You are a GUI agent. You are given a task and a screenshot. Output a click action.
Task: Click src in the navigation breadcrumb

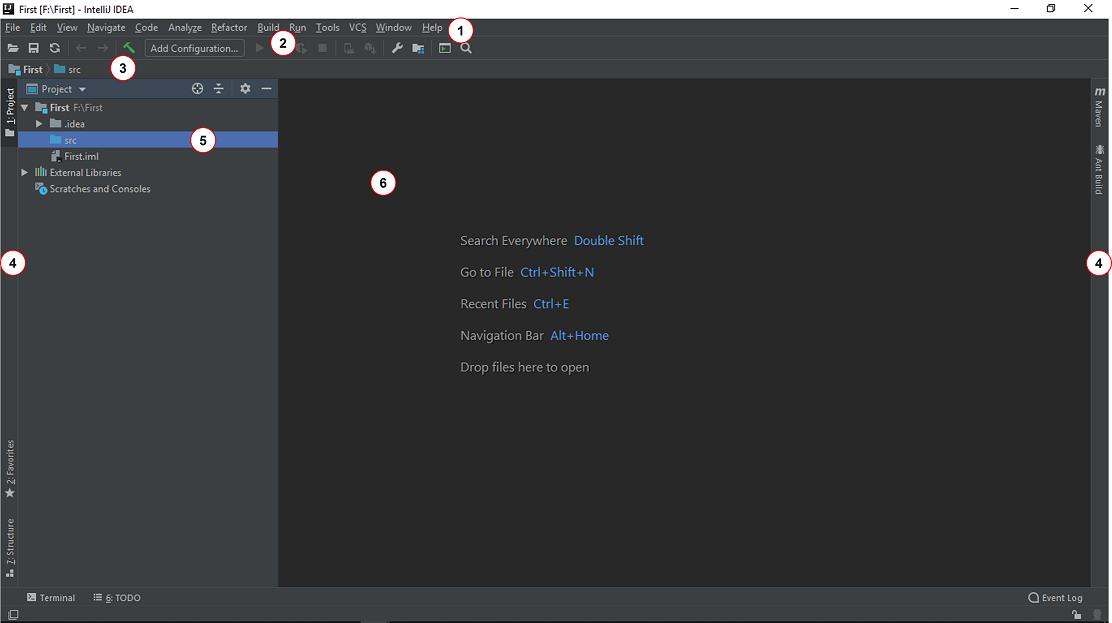[67, 70]
